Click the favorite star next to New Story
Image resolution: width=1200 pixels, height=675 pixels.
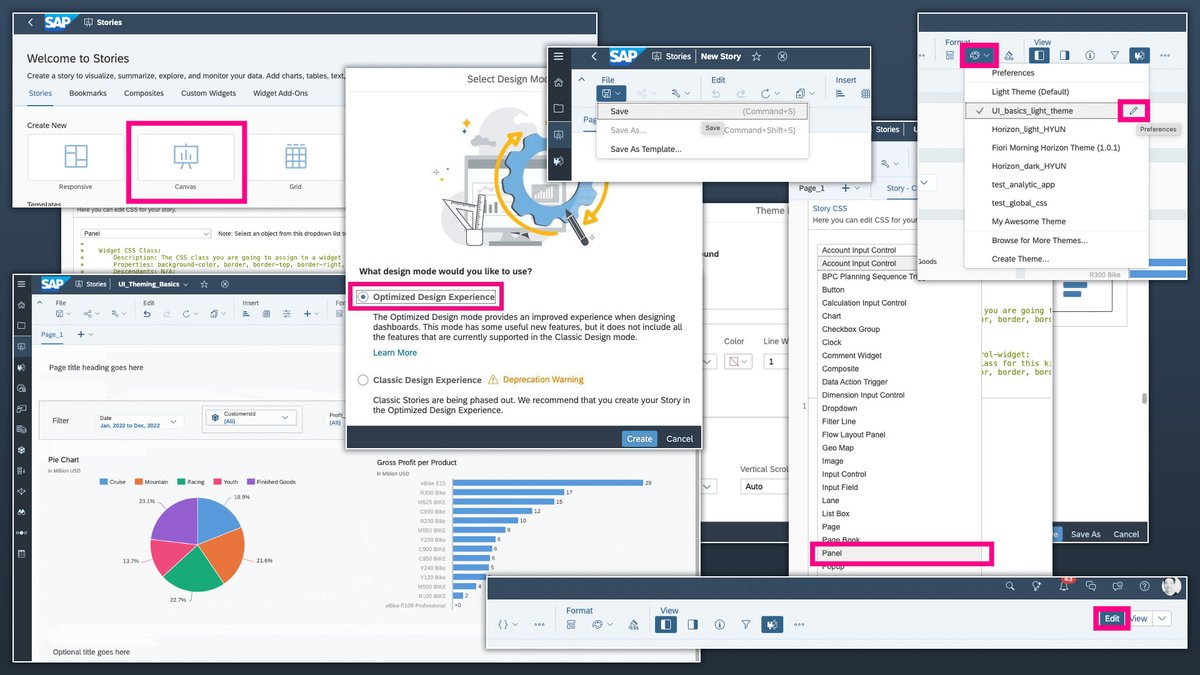[757, 56]
